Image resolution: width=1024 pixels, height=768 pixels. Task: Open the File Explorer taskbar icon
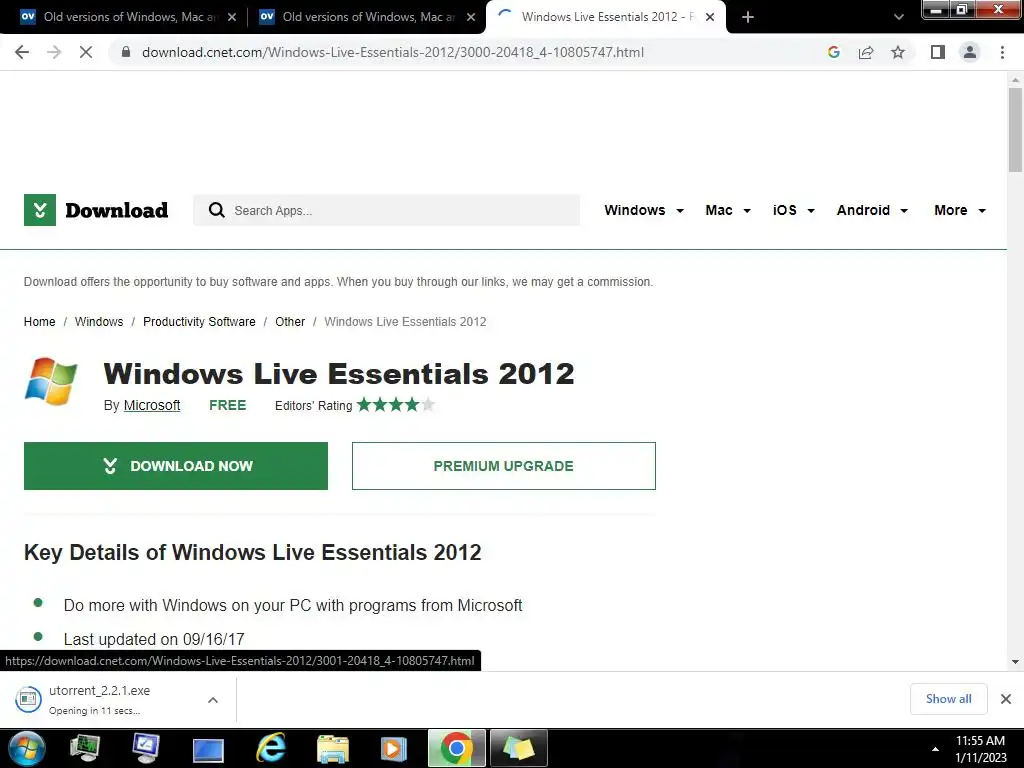click(x=332, y=748)
